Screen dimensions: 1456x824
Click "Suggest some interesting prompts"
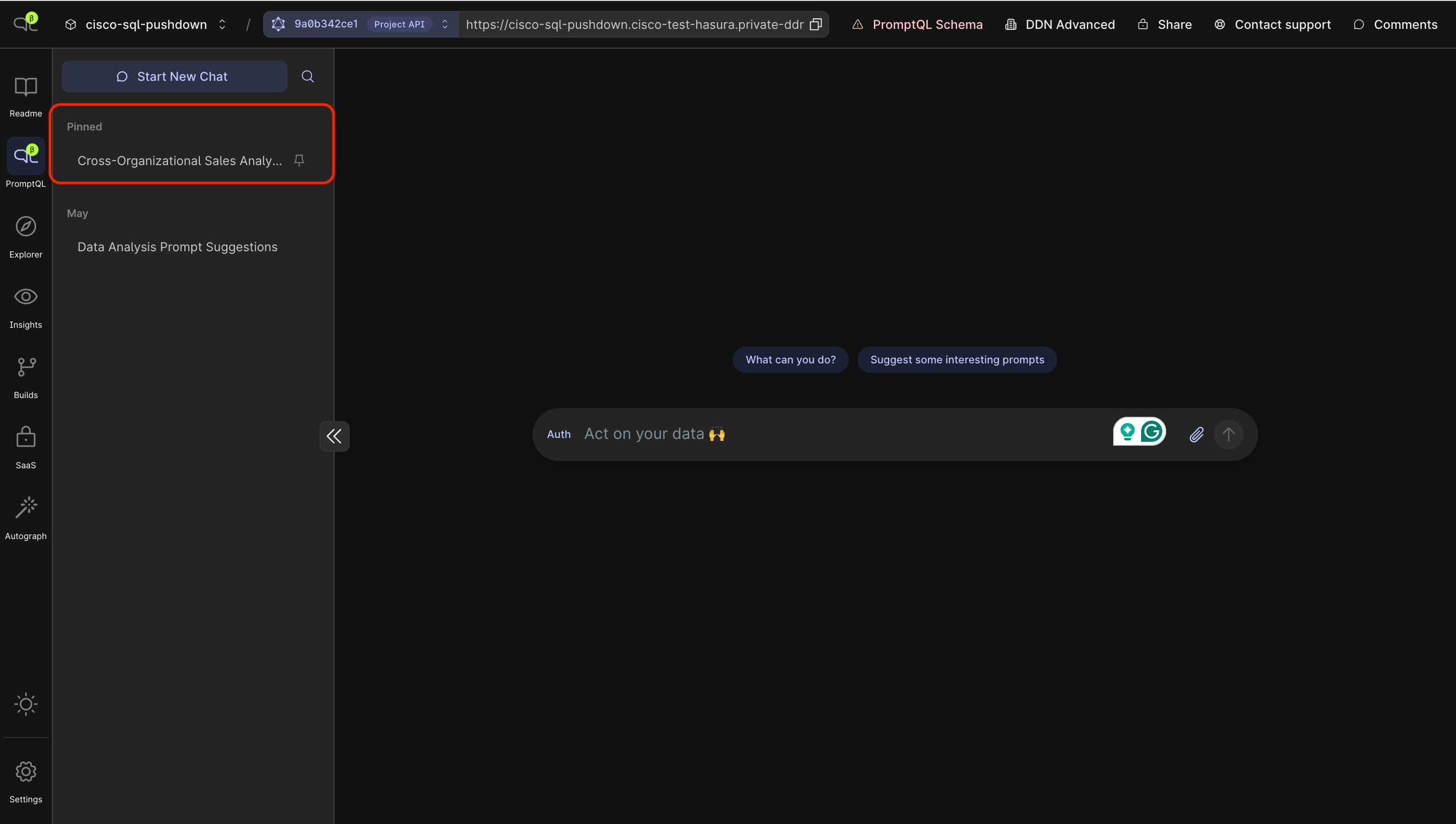point(957,360)
